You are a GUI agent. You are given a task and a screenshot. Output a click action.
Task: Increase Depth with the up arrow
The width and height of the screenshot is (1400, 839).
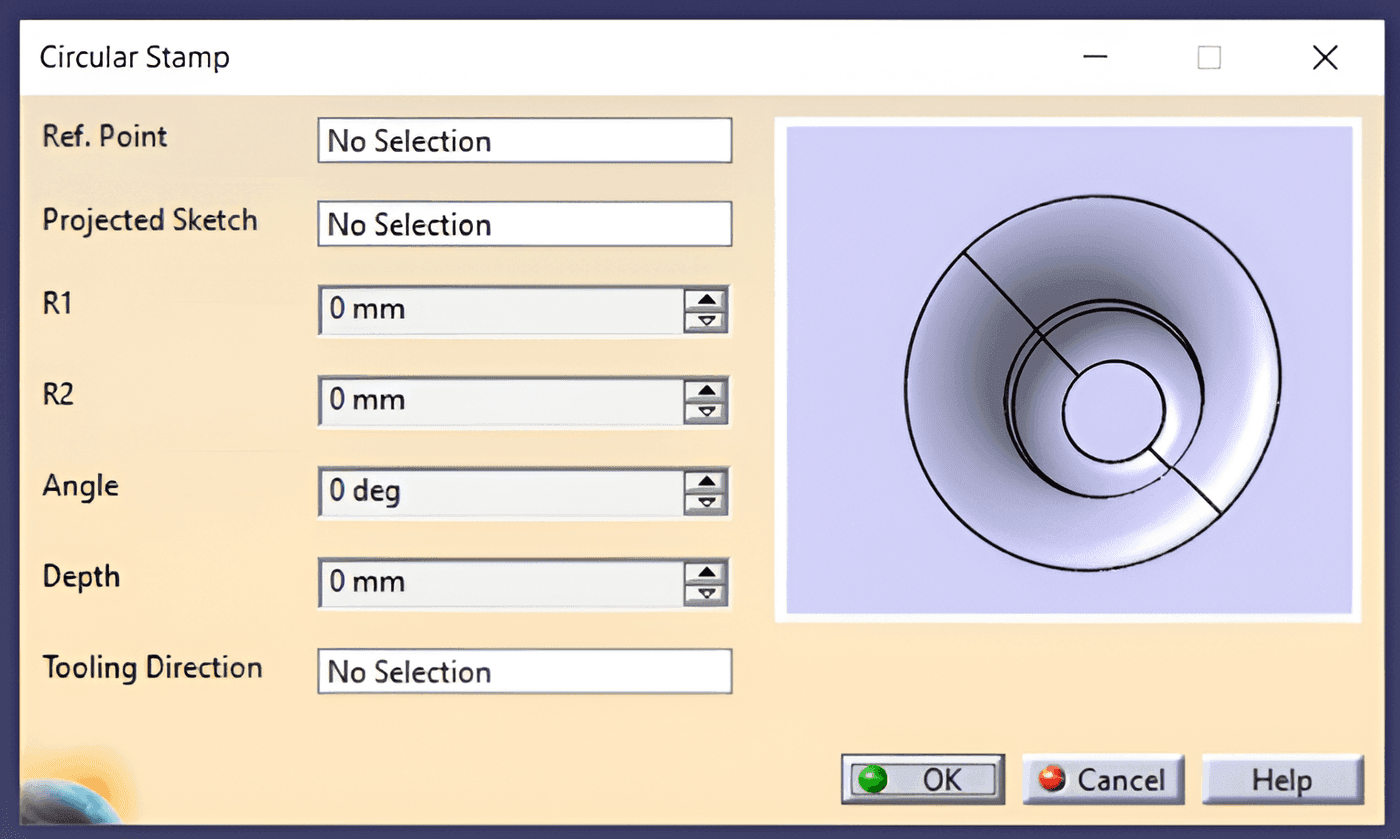pos(707,572)
